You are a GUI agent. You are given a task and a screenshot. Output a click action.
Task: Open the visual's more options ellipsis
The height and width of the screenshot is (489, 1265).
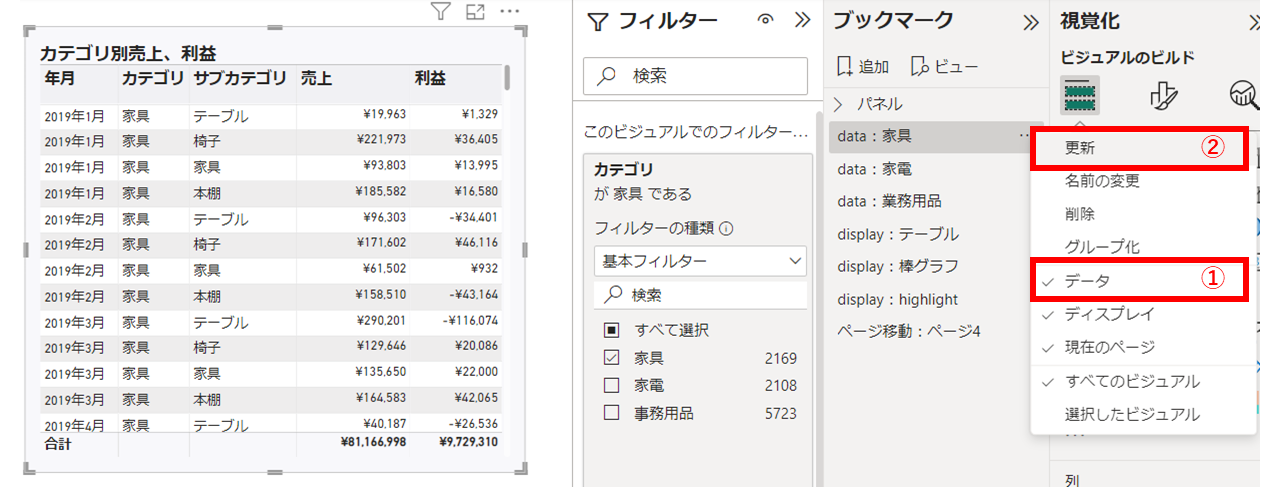coord(510,12)
